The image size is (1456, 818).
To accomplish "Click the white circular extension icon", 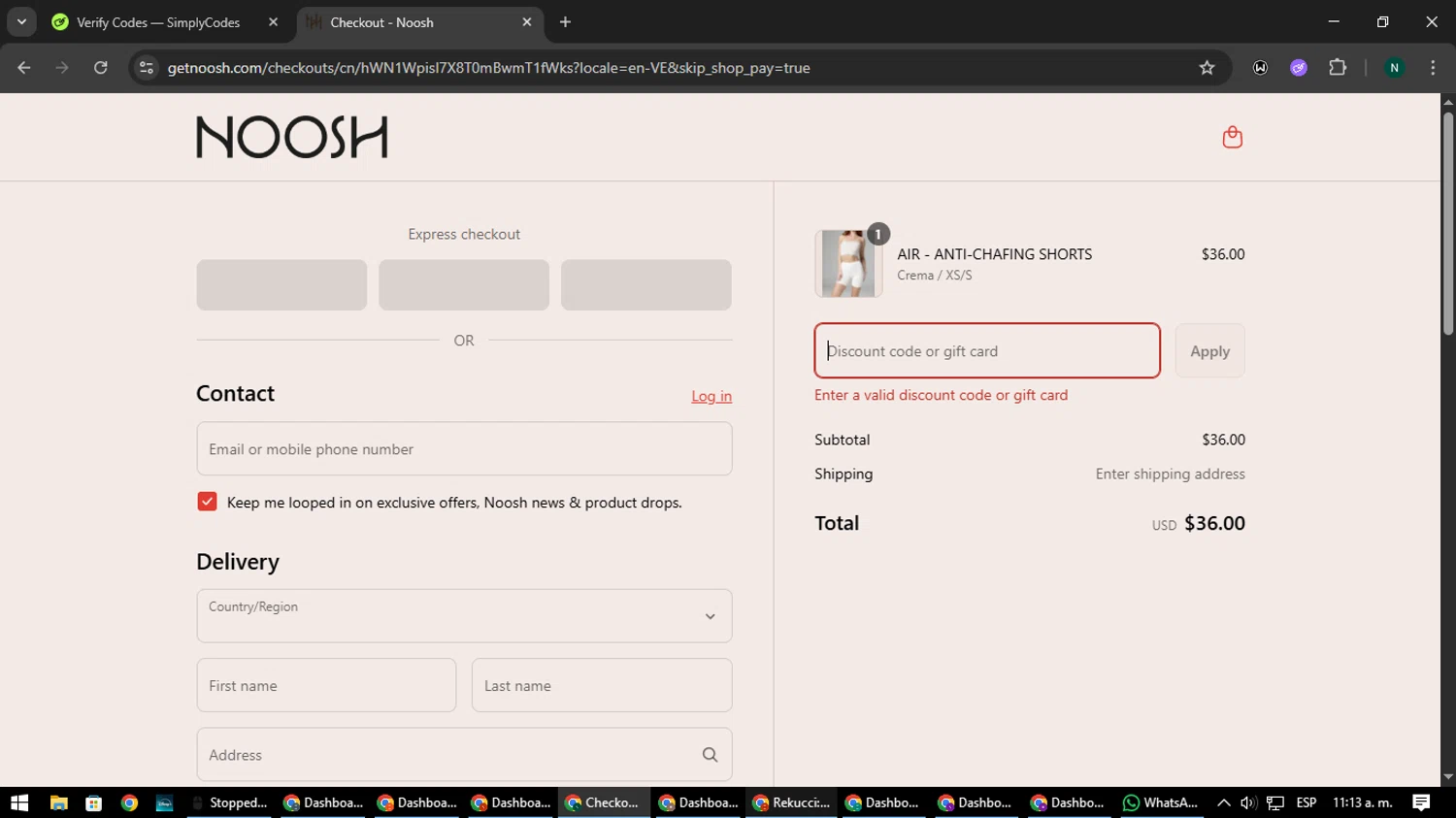I will point(1260,68).
